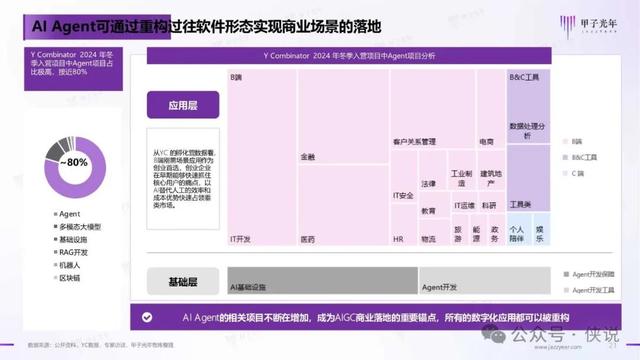
Task: Click the 能源 treemap cell
Action: tap(478, 229)
